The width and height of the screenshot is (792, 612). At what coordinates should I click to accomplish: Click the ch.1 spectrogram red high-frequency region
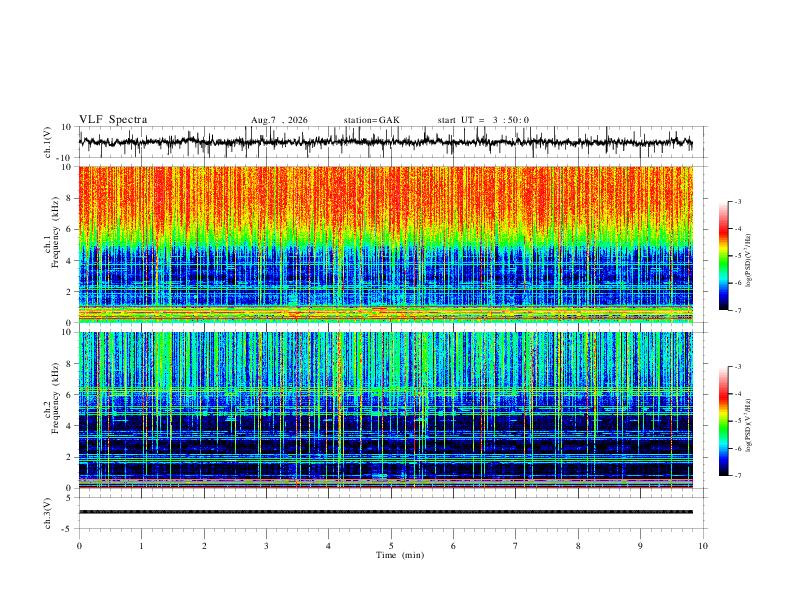click(x=386, y=197)
